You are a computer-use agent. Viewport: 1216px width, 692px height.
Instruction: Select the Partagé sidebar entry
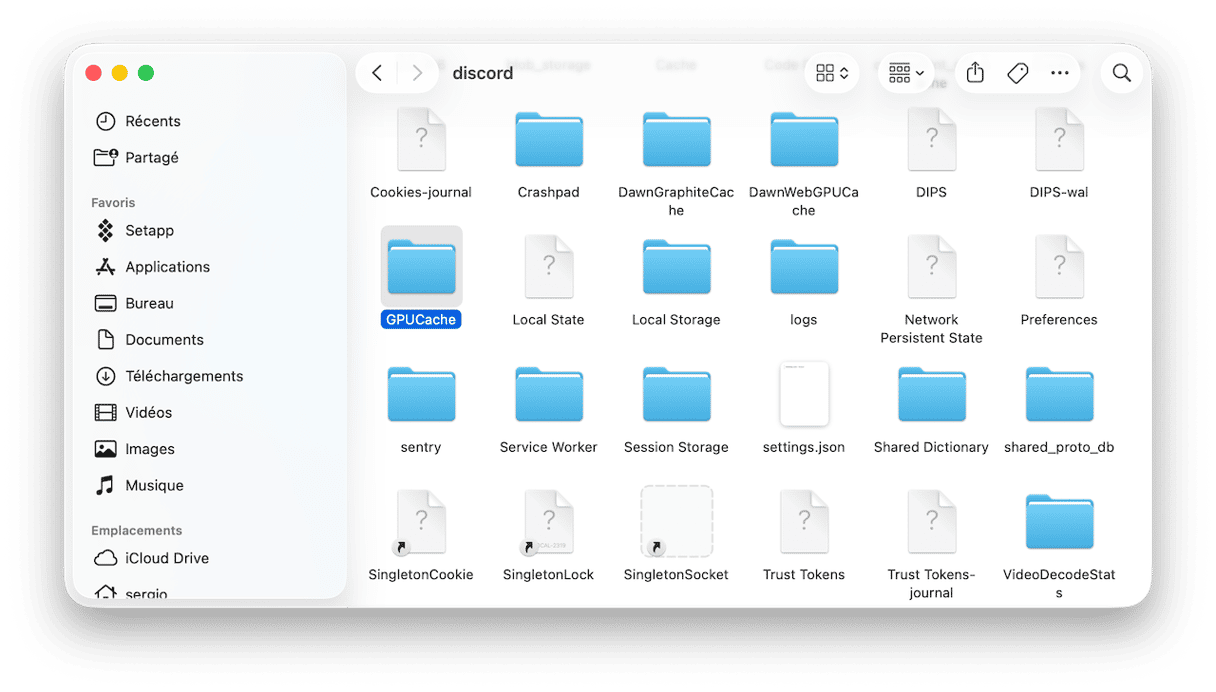151,157
